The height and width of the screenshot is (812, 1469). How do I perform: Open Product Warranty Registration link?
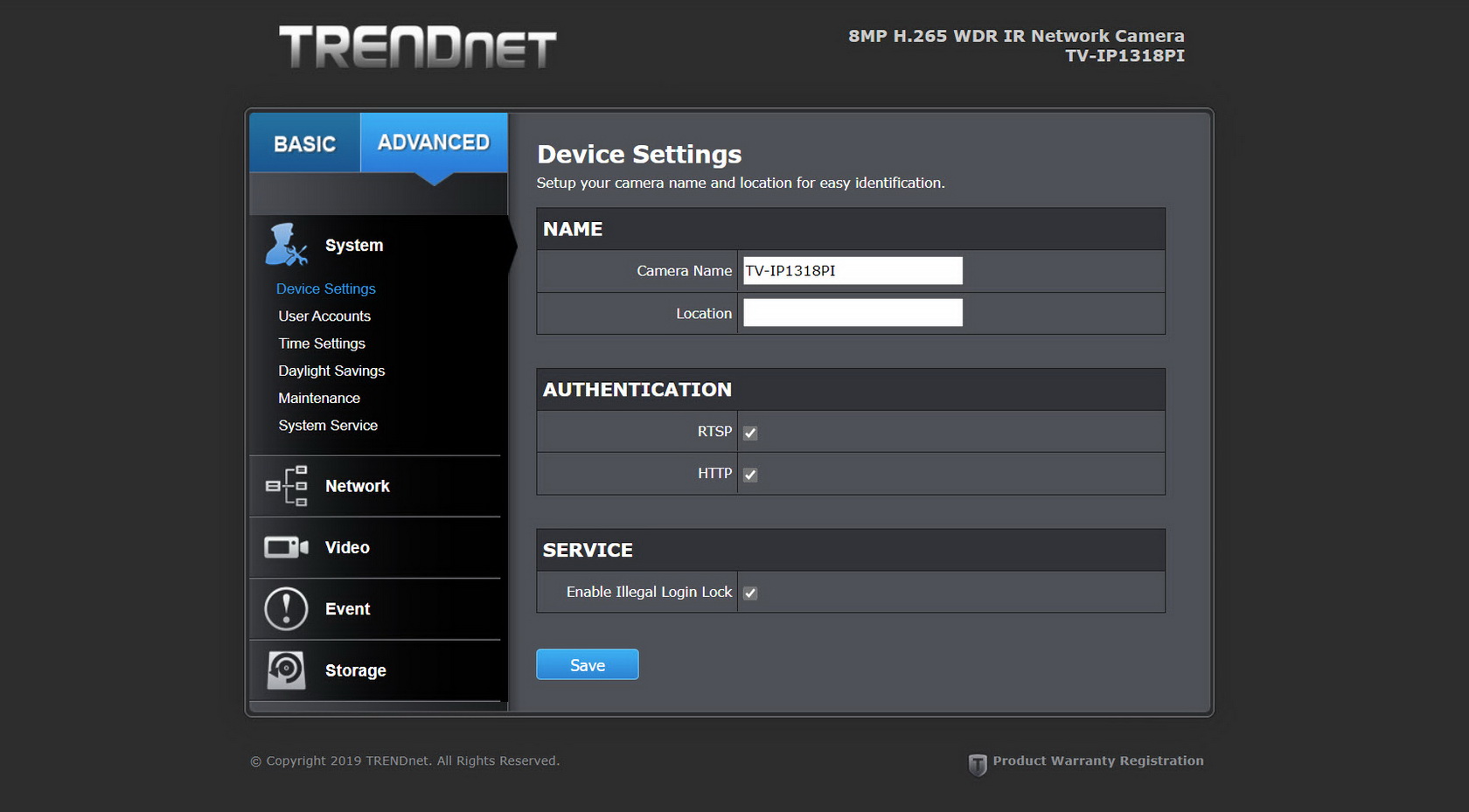point(1098,760)
